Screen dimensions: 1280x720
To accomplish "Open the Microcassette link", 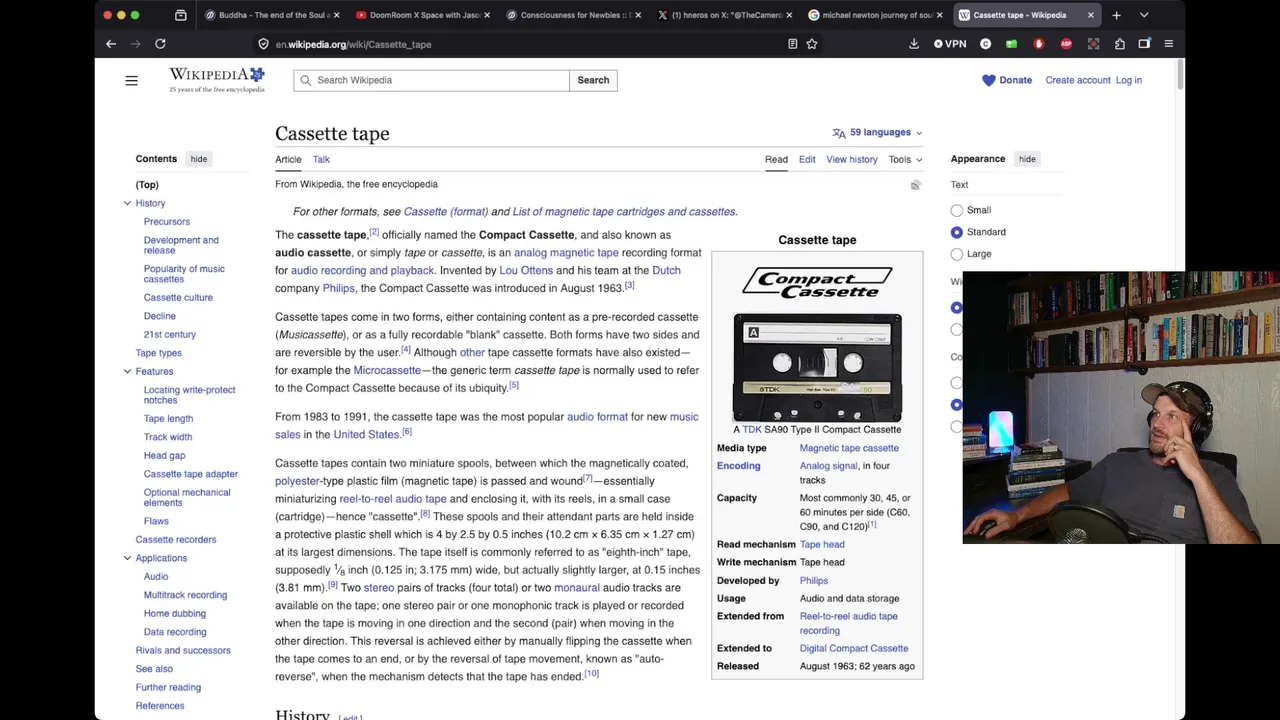I will pyautogui.click(x=387, y=370).
